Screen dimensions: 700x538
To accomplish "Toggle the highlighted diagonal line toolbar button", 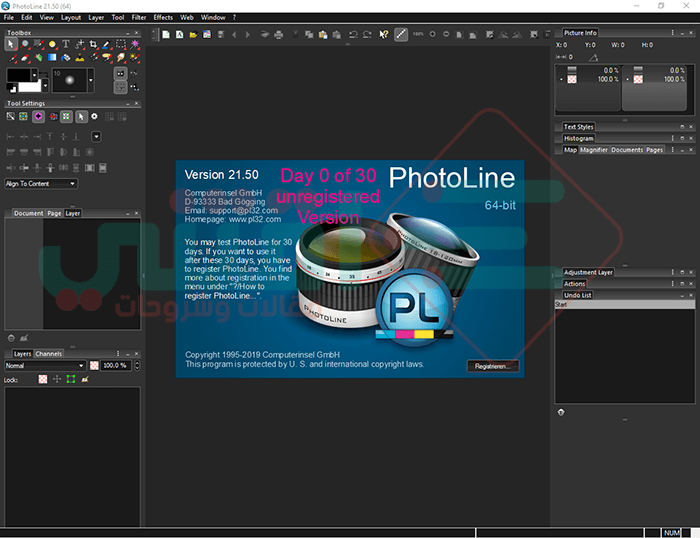I will (x=401, y=34).
